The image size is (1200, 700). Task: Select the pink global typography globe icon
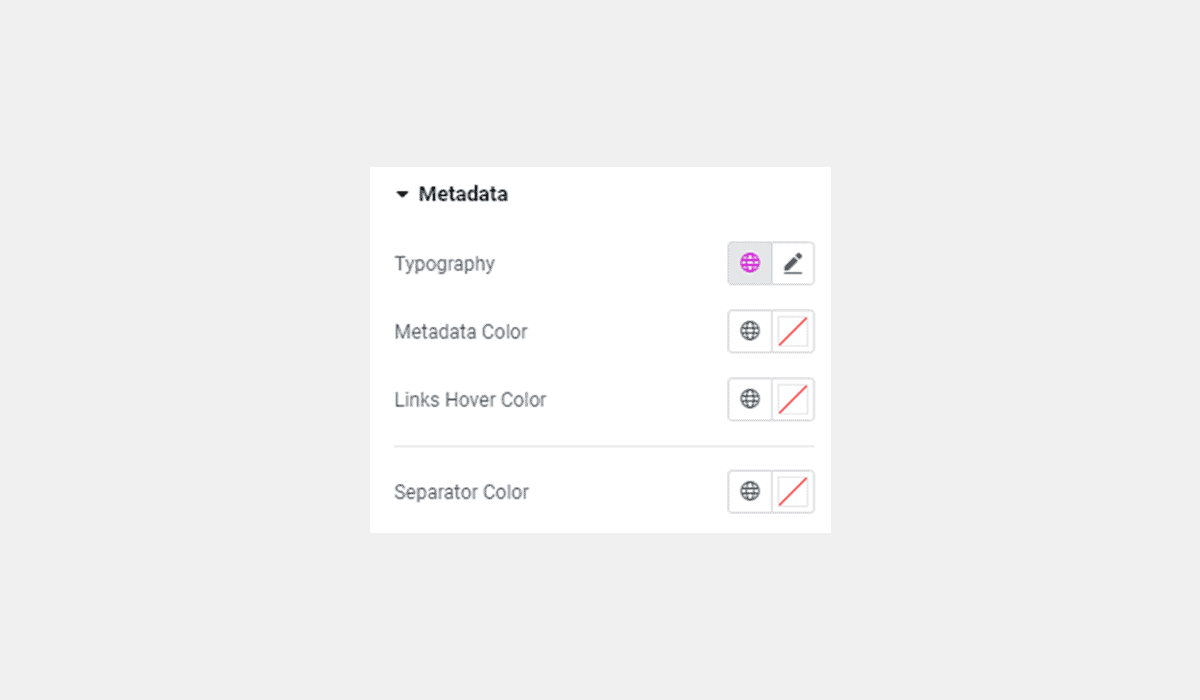749,263
